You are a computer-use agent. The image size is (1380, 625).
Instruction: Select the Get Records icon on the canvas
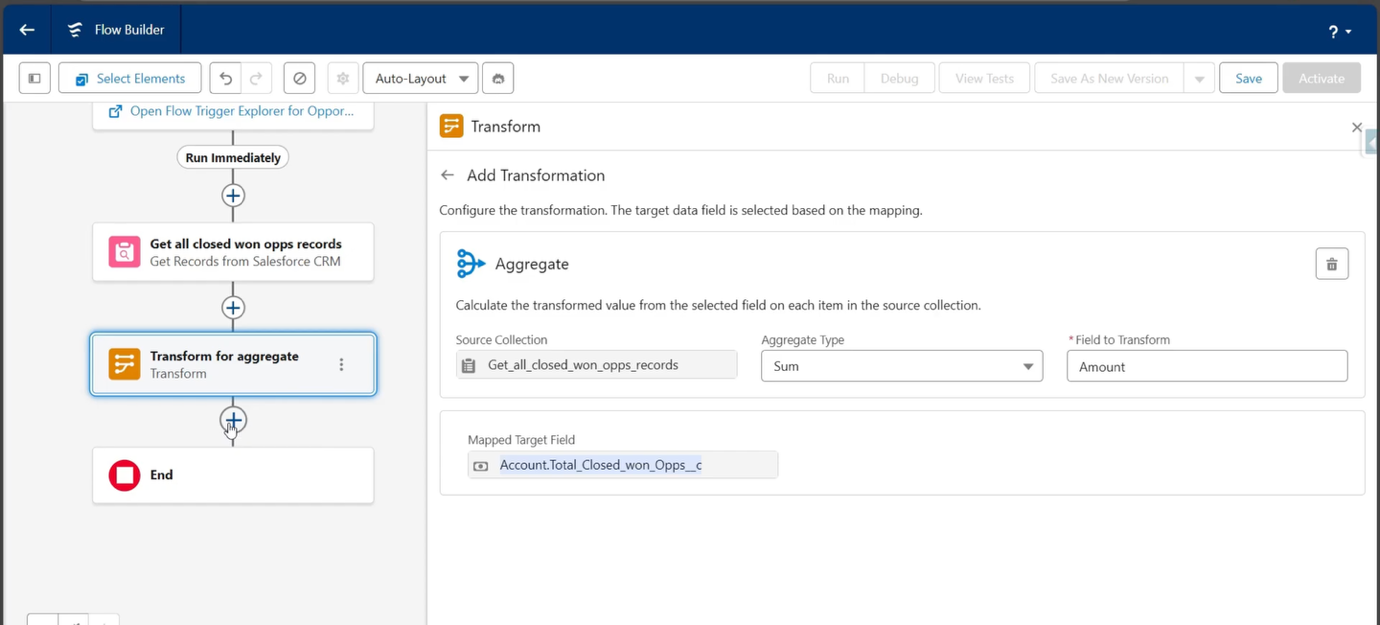point(123,252)
